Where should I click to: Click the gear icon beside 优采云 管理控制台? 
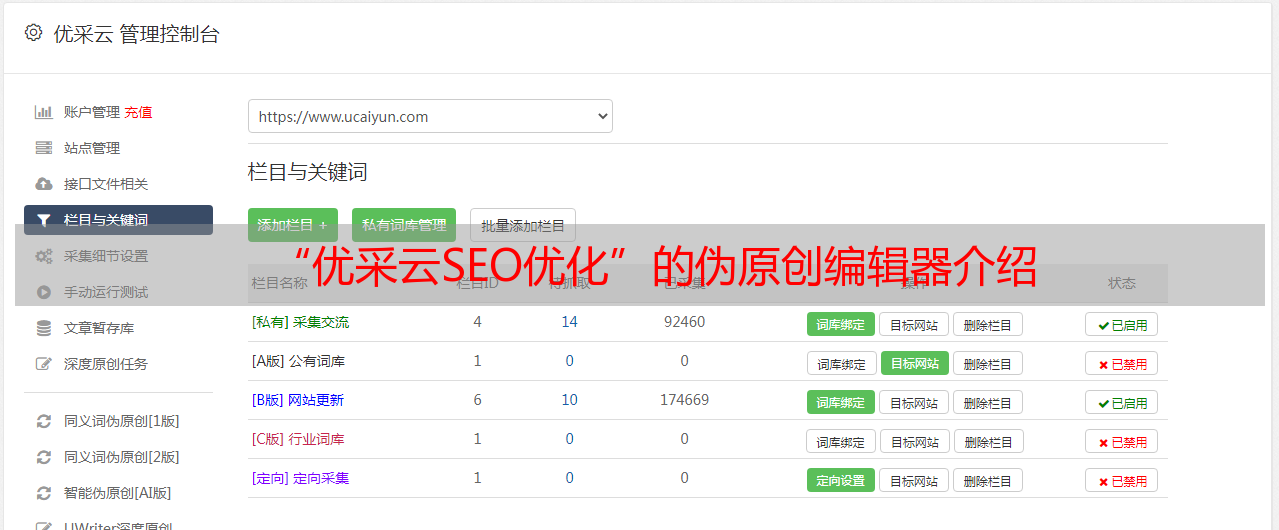[33, 33]
